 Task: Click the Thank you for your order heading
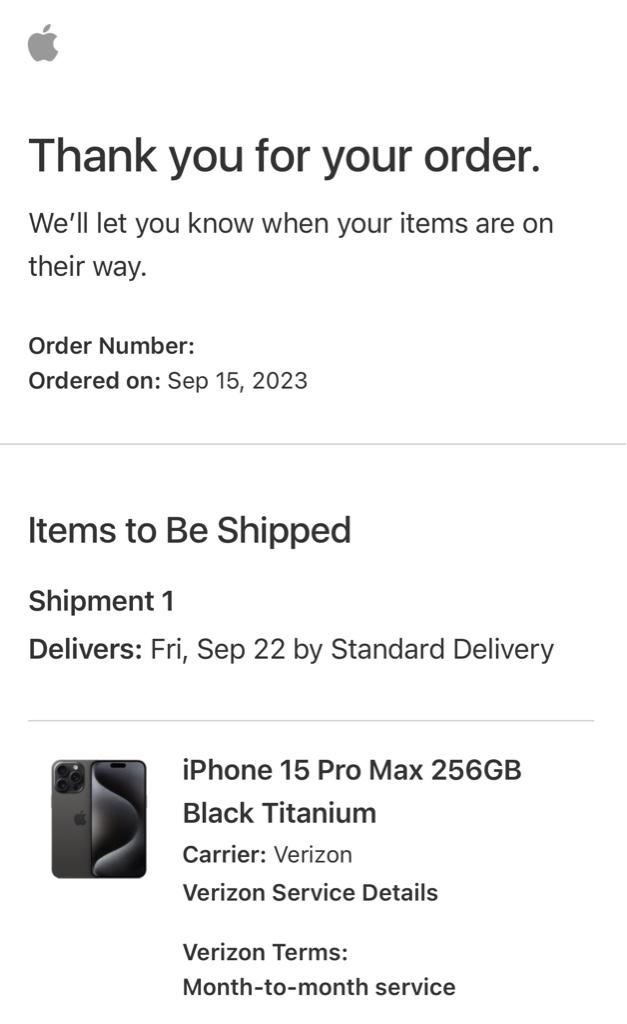tap(285, 156)
